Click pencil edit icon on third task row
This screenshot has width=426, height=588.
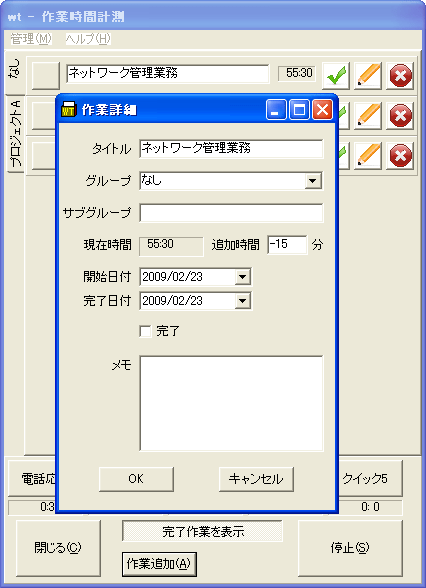tap(368, 156)
